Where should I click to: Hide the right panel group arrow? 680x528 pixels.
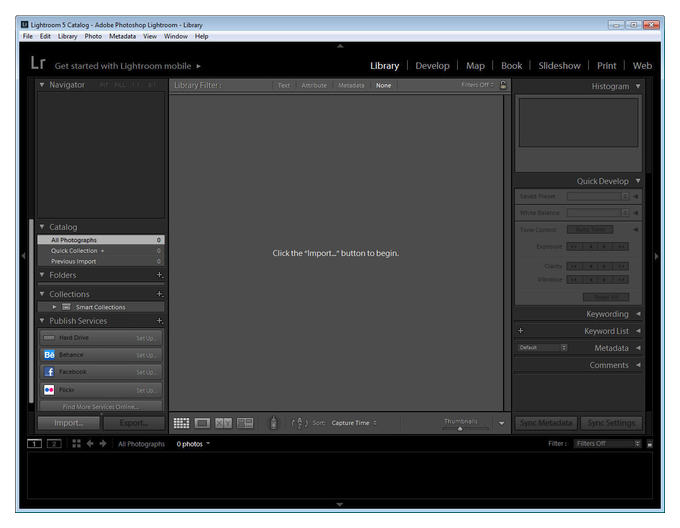(x=657, y=256)
